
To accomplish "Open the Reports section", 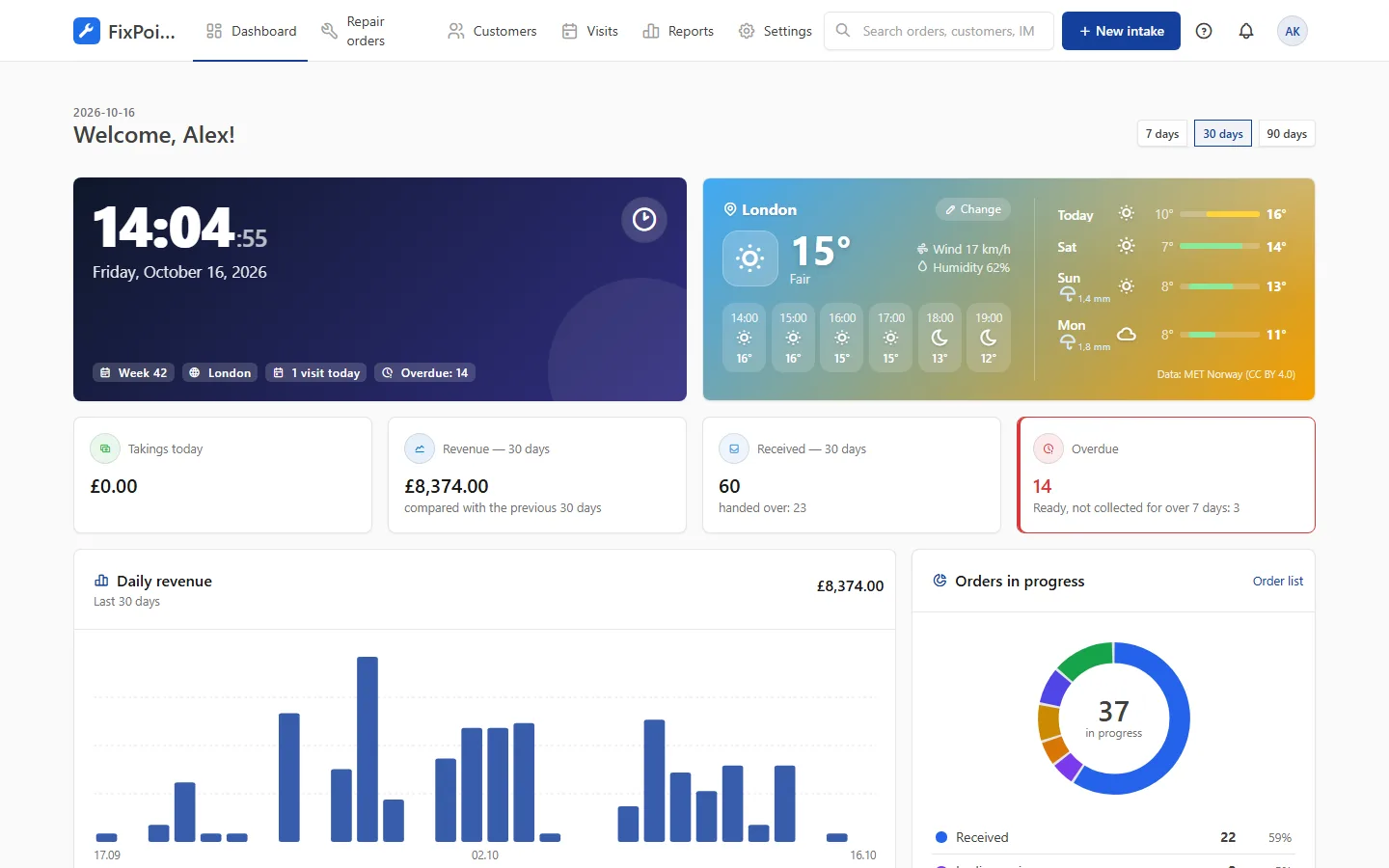I will 678,31.
